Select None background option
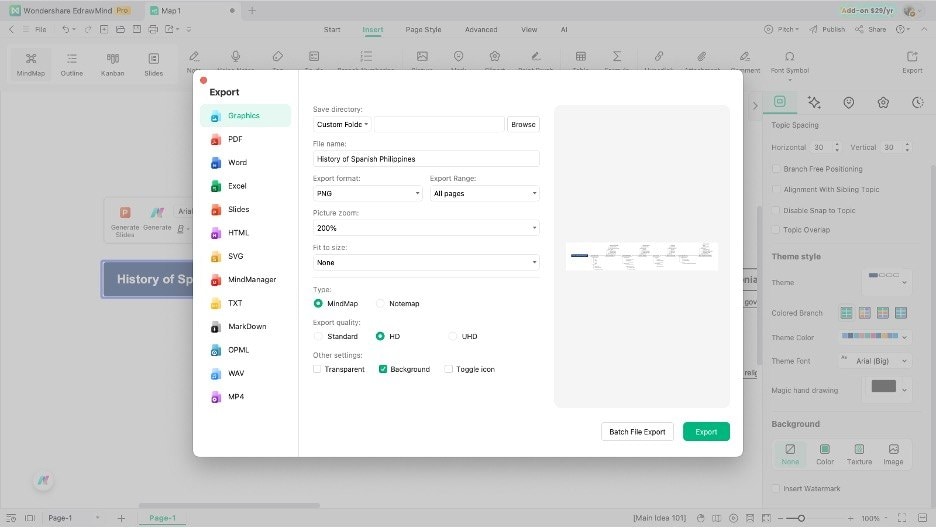Viewport: 936px width, 528px height. click(x=790, y=454)
